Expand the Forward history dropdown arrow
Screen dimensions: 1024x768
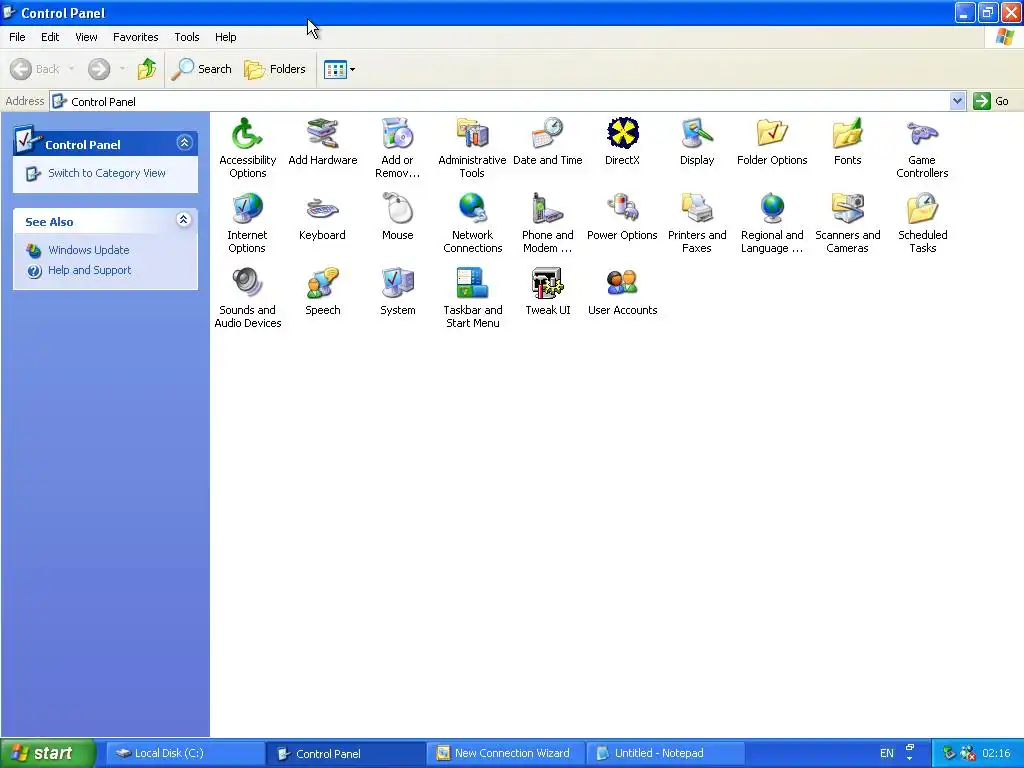(x=122, y=69)
